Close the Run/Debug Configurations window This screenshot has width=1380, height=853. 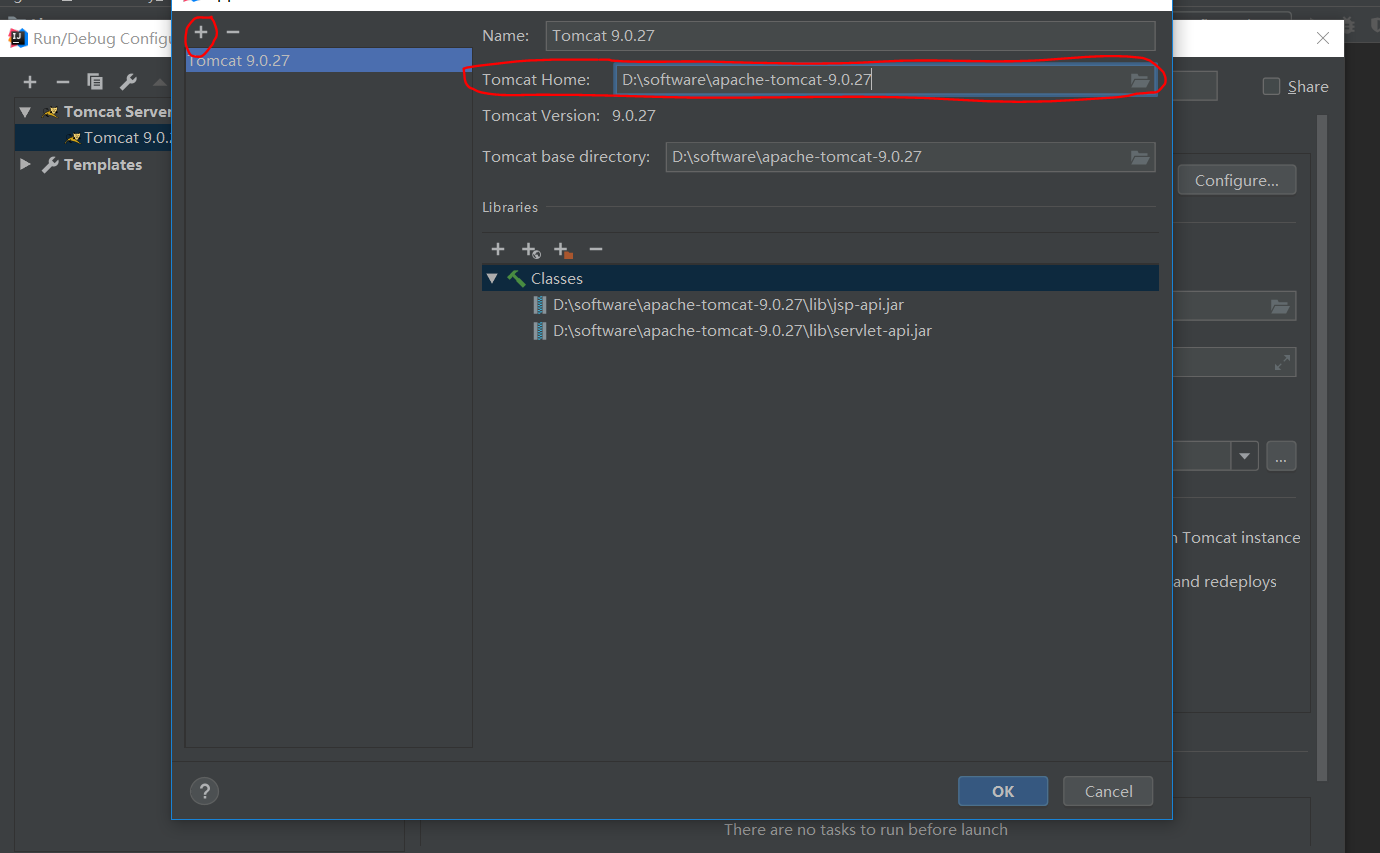coord(1323,39)
